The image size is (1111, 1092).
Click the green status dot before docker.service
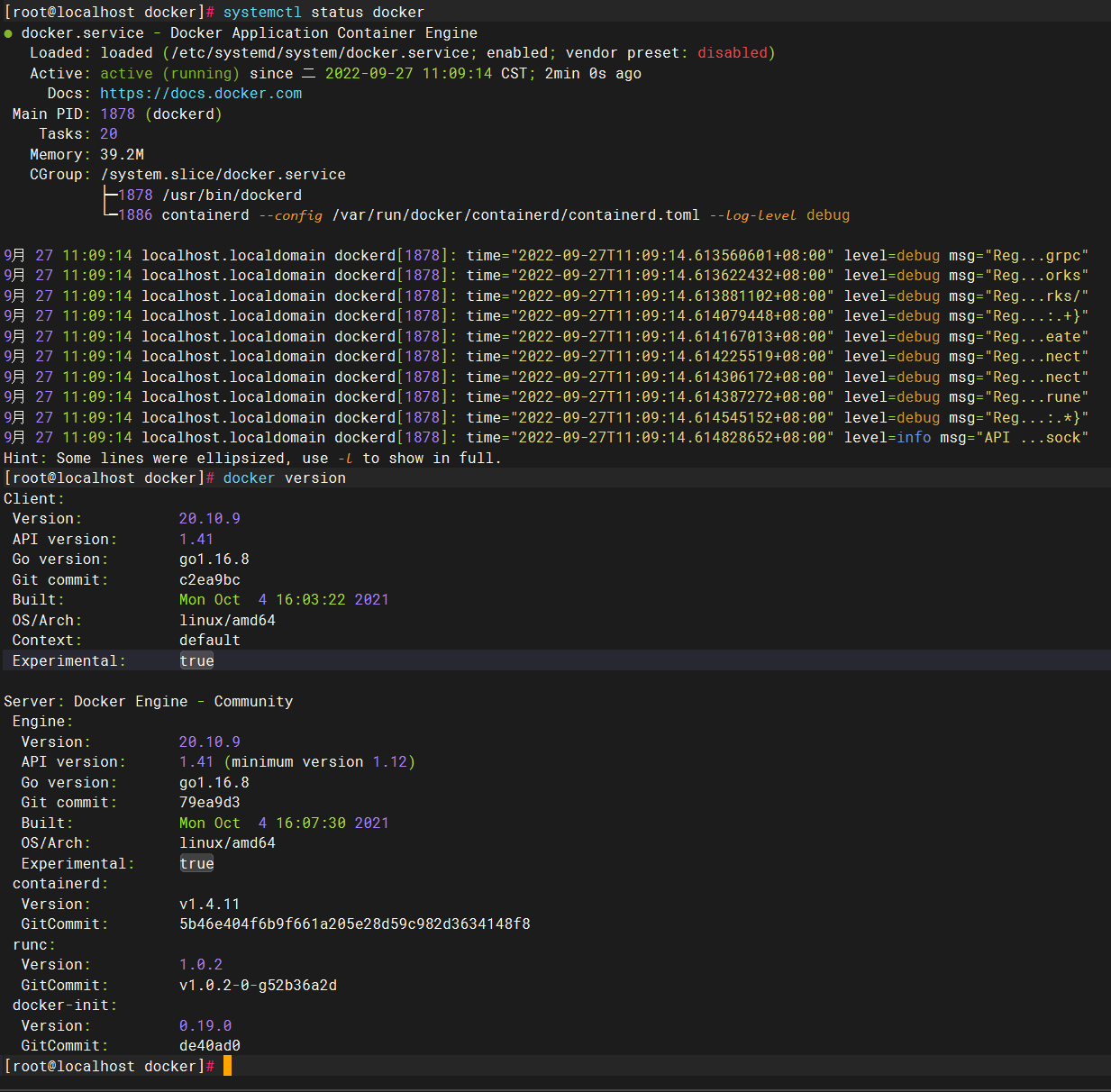pyautogui.click(x=8, y=33)
